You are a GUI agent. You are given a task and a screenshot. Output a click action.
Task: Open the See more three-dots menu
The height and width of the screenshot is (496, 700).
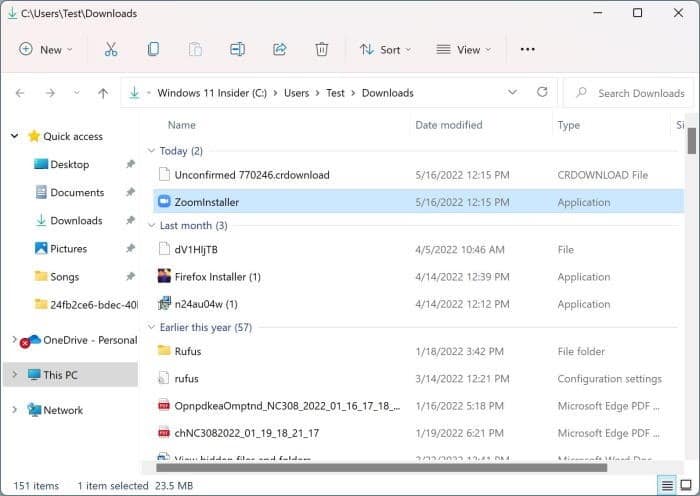528,49
